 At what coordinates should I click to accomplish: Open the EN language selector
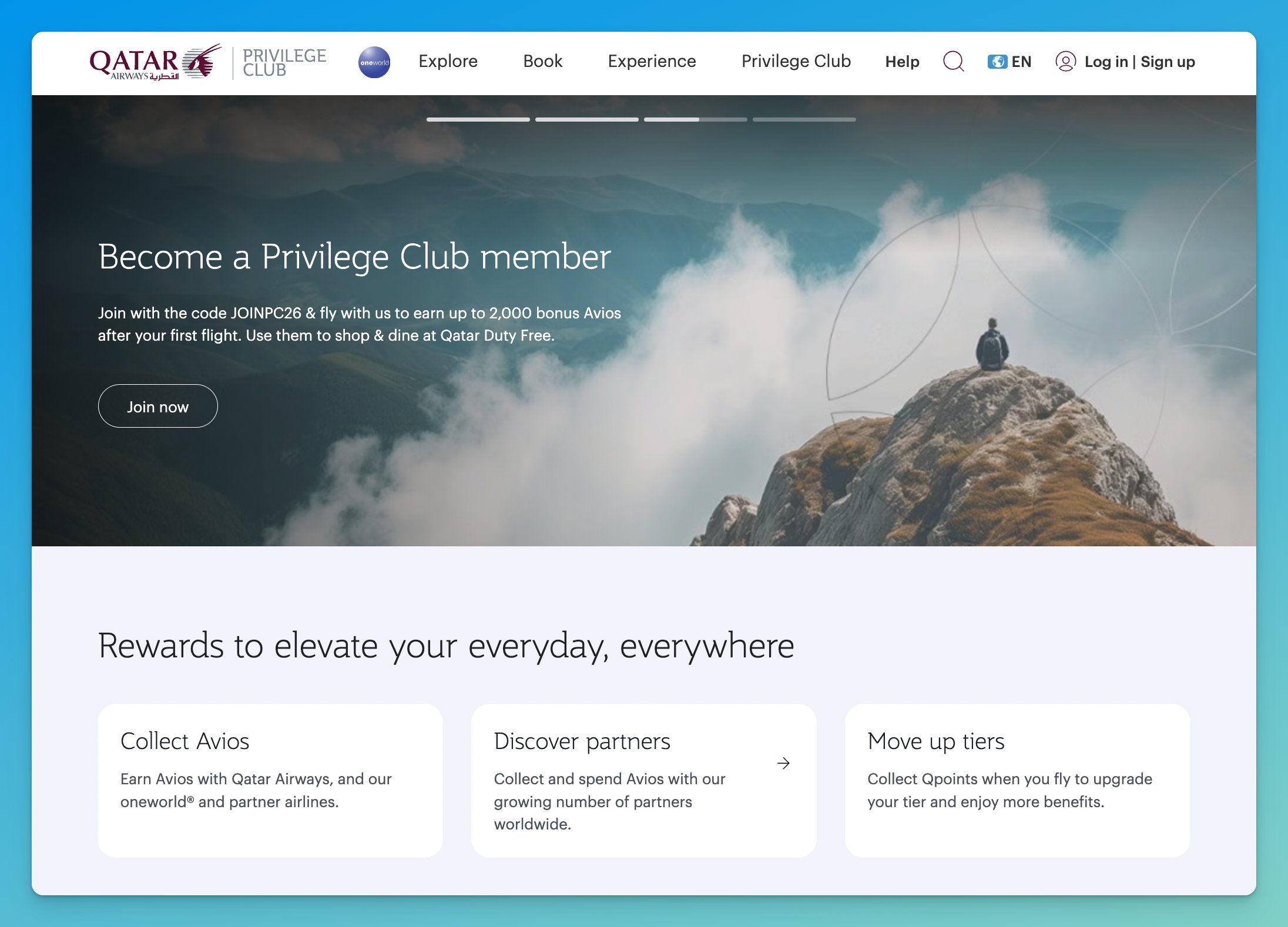[1021, 62]
